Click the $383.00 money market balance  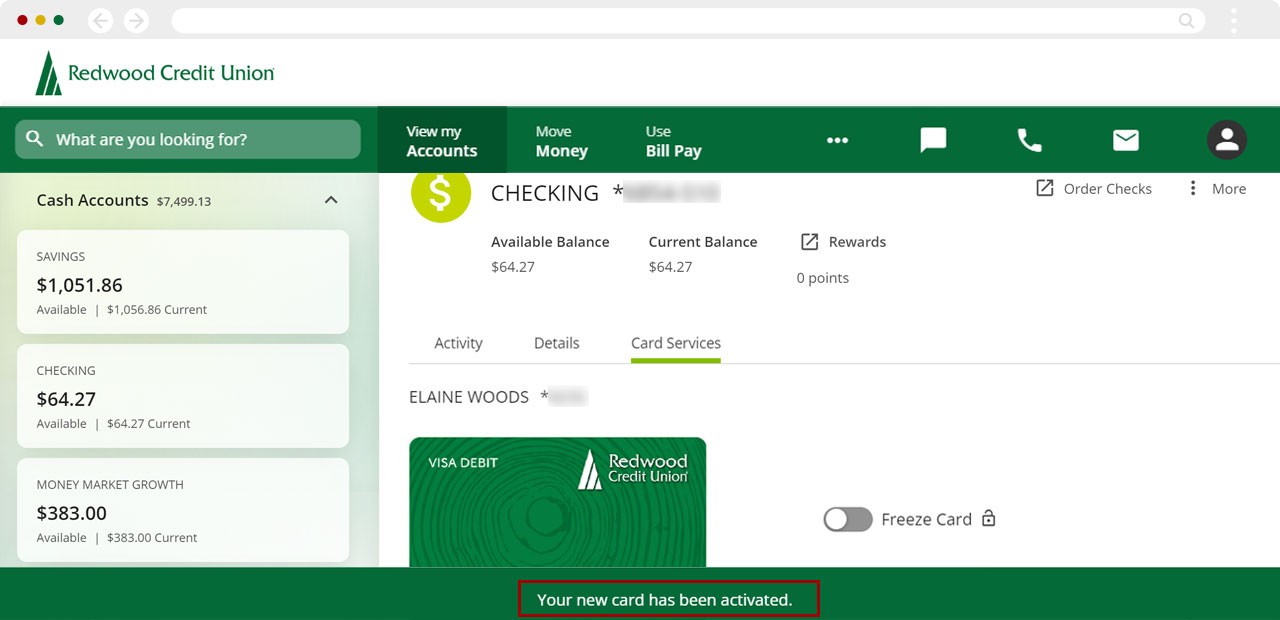click(72, 513)
